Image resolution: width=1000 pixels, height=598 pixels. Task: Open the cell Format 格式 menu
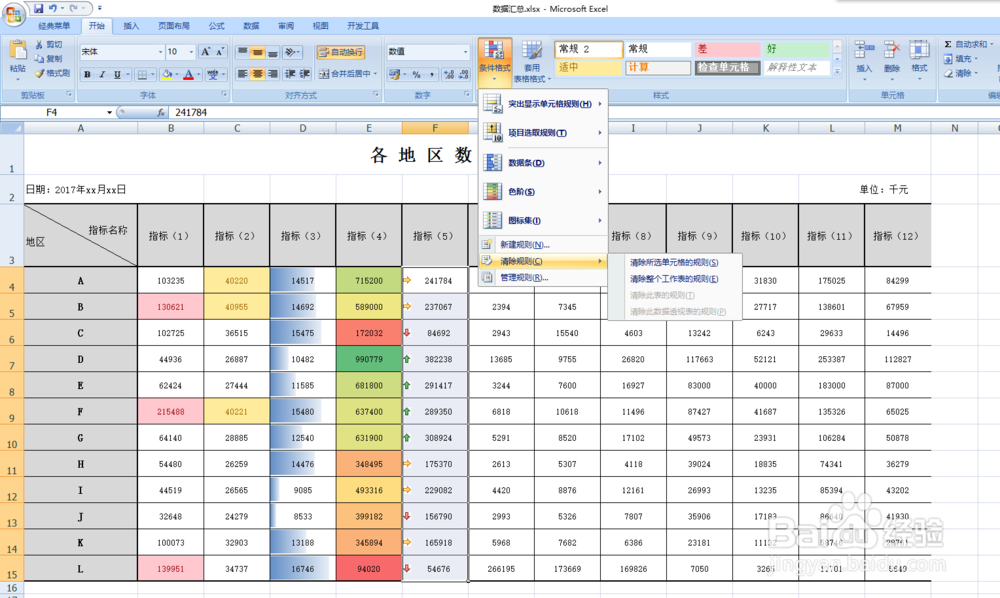(x=919, y=59)
